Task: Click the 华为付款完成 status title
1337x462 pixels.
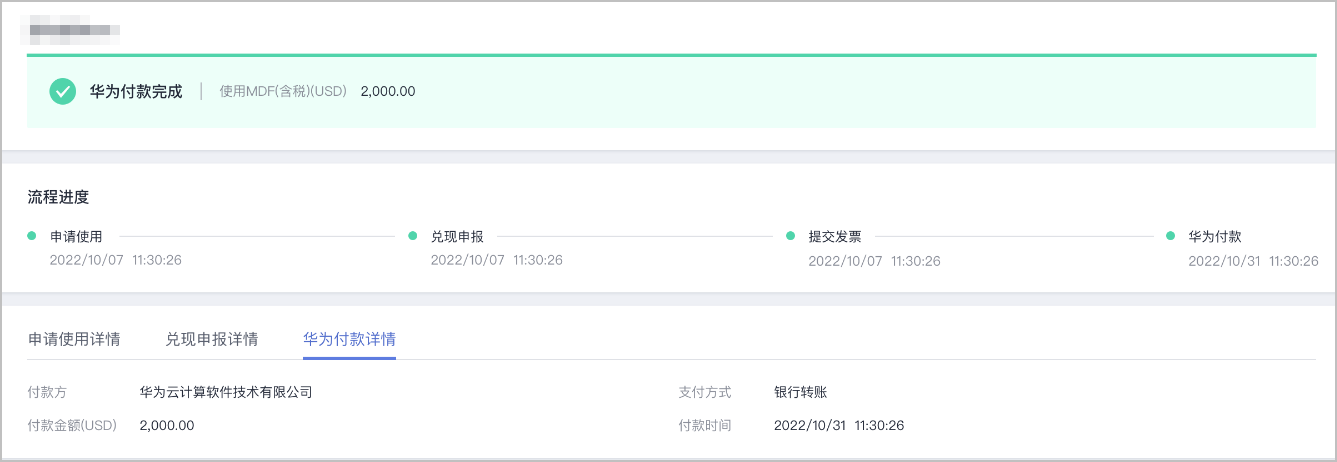Action: click(136, 91)
